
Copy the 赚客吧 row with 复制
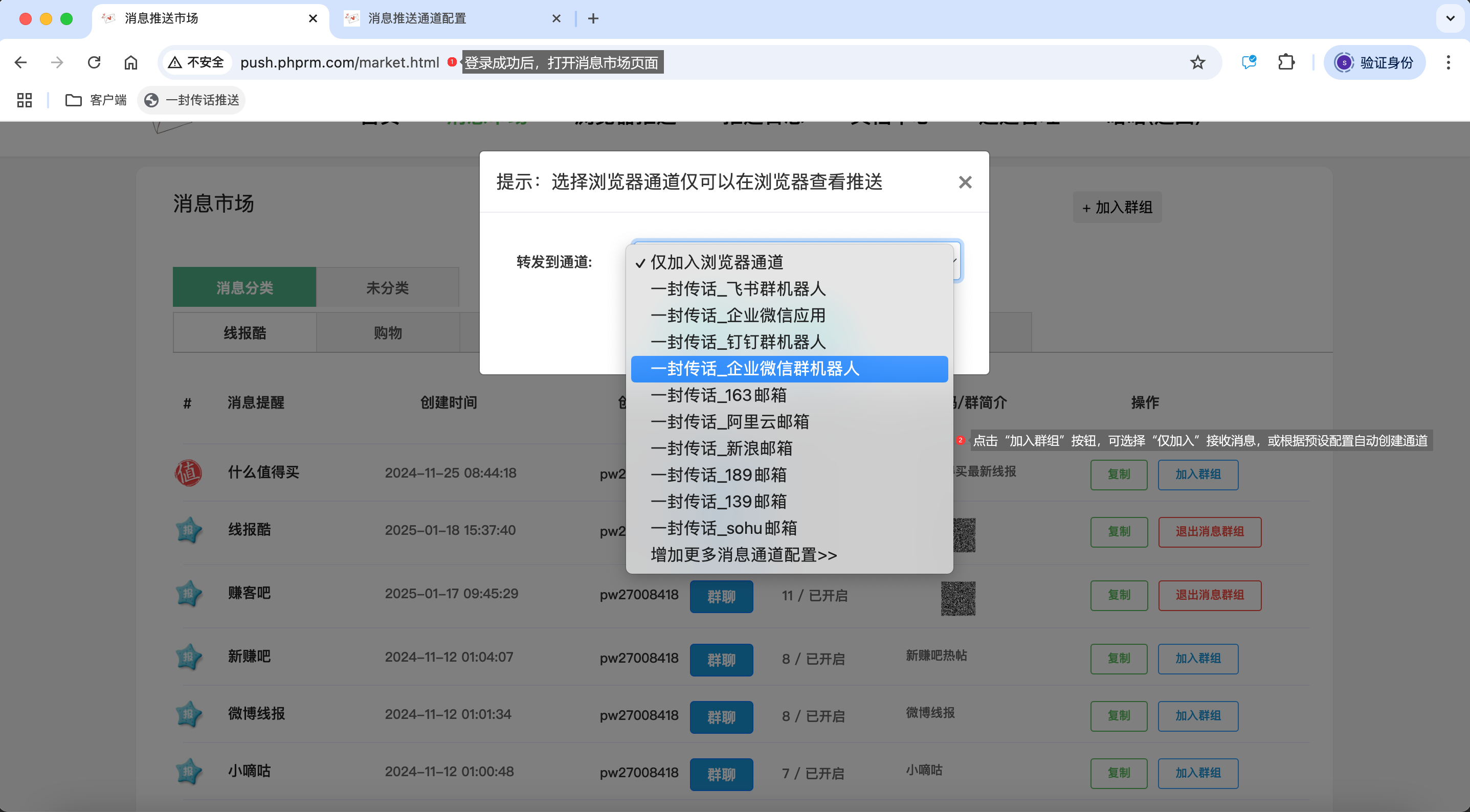[1119, 595]
